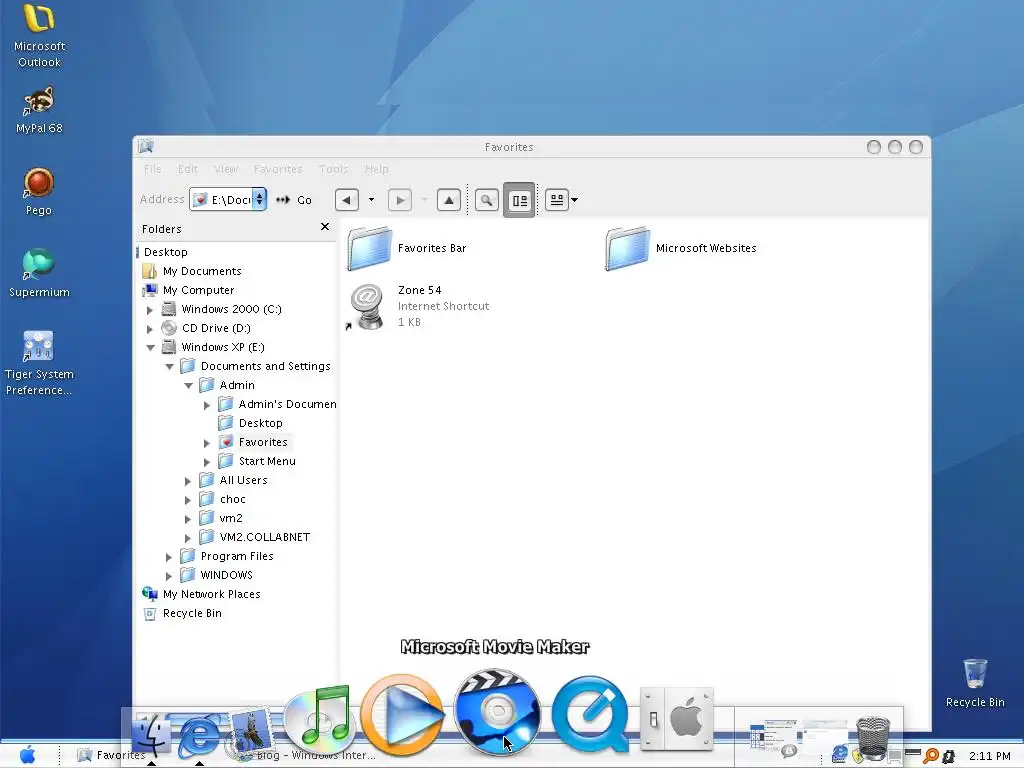Open the Edit menu
Screen dimensions: 1024x768
pos(187,169)
